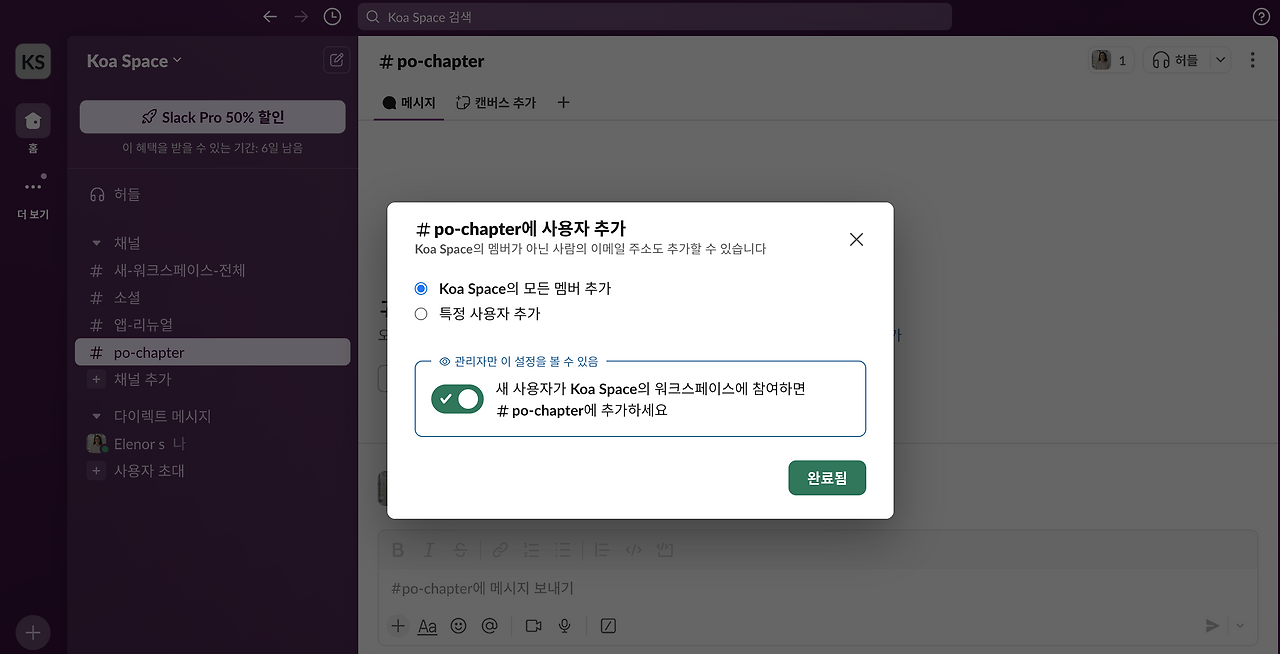Select the '특정 사용자 추가' radio button
The width and height of the screenshot is (1280, 654).
tap(421, 313)
